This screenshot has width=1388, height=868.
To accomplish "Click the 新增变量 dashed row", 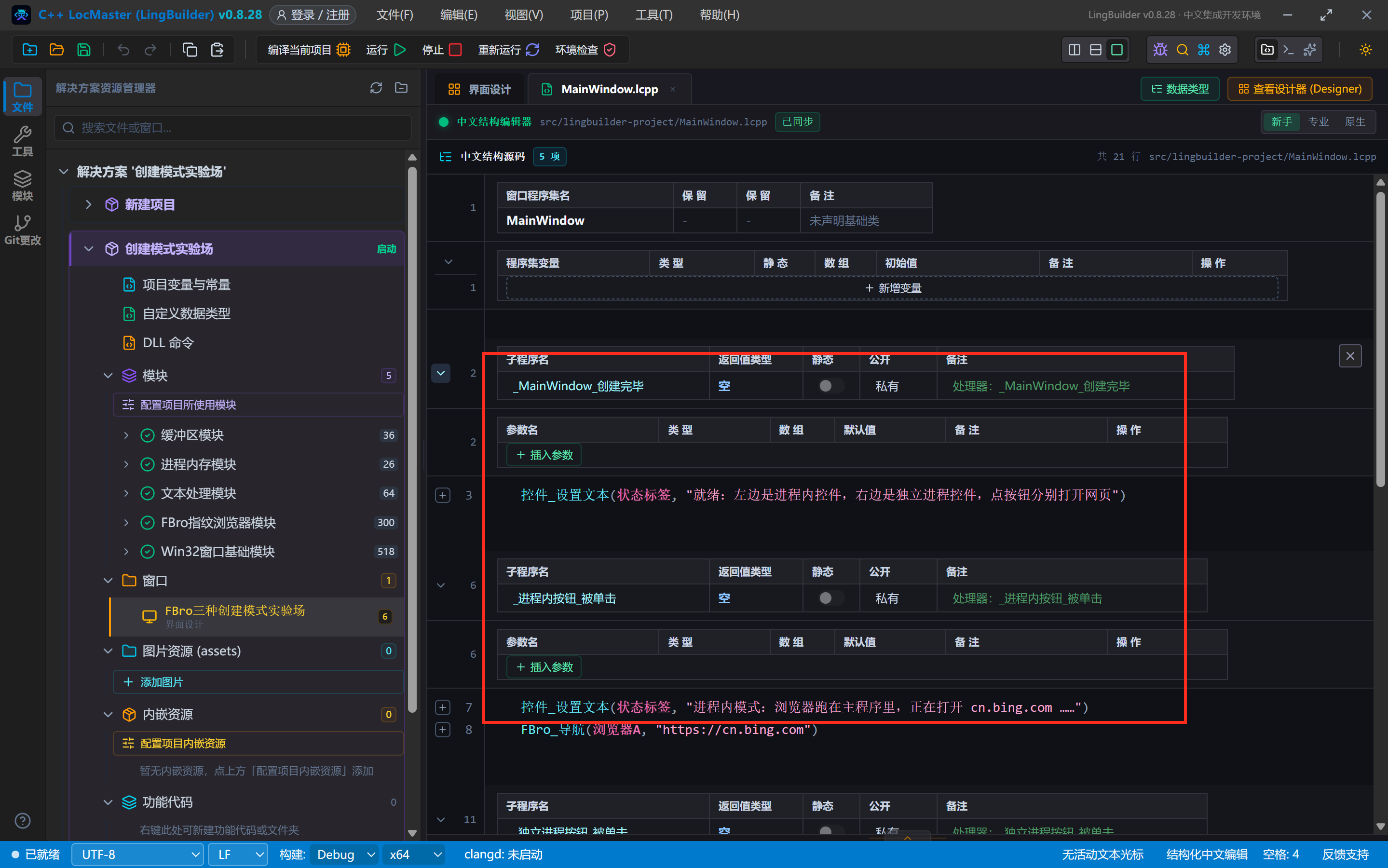I will point(892,288).
